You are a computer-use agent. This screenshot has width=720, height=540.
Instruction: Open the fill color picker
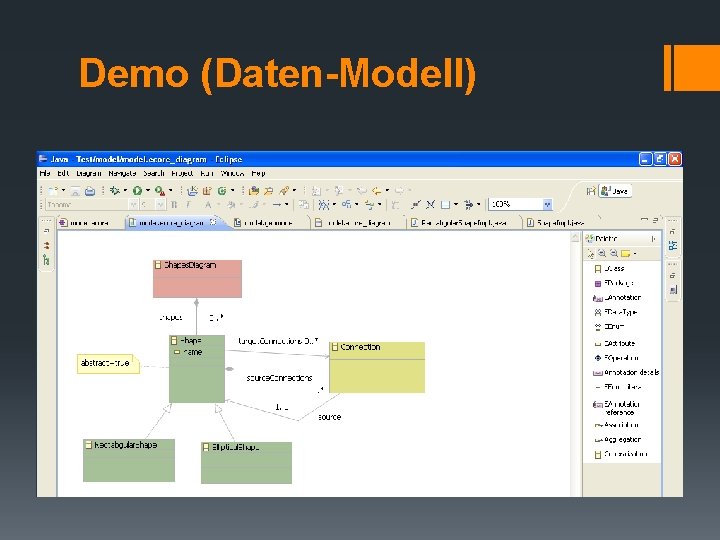[x=231, y=205]
